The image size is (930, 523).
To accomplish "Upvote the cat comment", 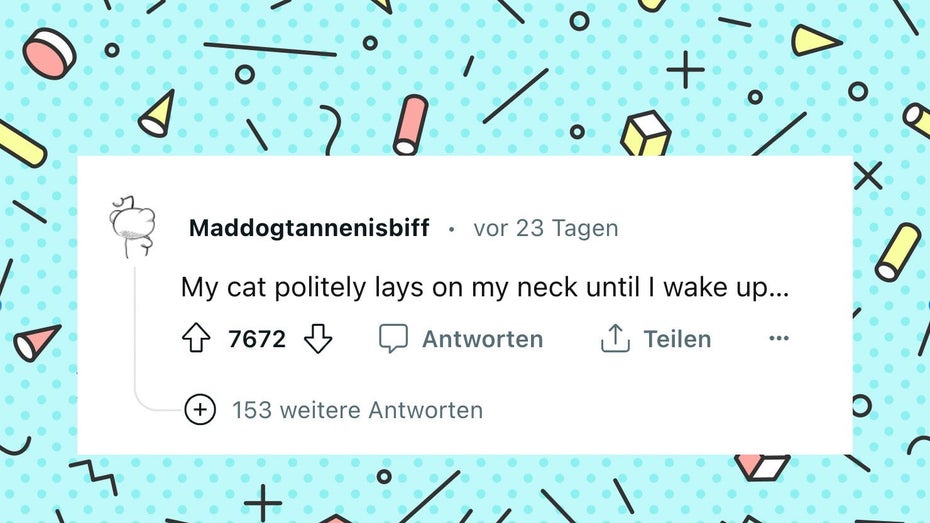I will pyautogui.click(x=196, y=339).
